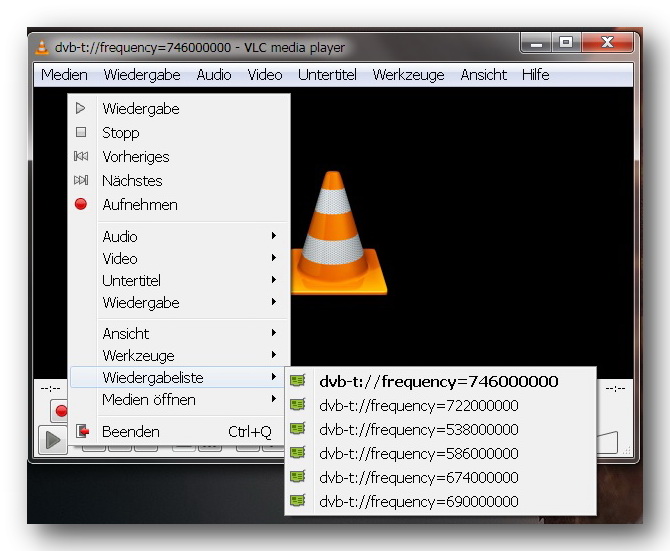This screenshot has height=551, width=670.
Task: Choose Beenden to quit VLC
Action: pos(179,431)
